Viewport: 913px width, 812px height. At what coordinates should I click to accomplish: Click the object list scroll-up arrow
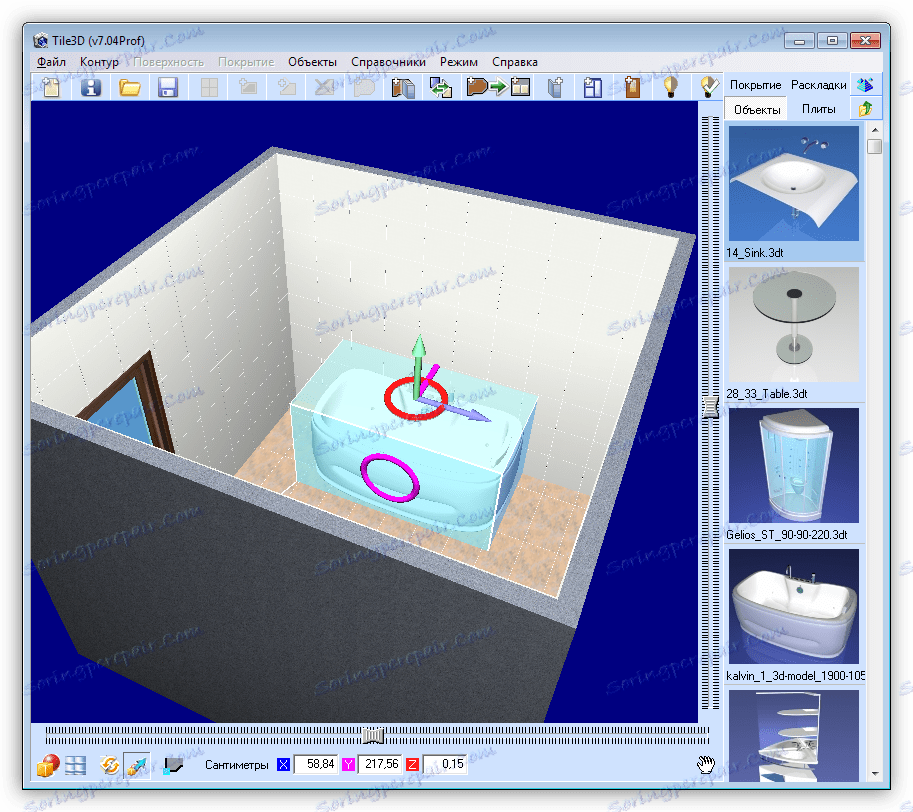click(x=875, y=130)
